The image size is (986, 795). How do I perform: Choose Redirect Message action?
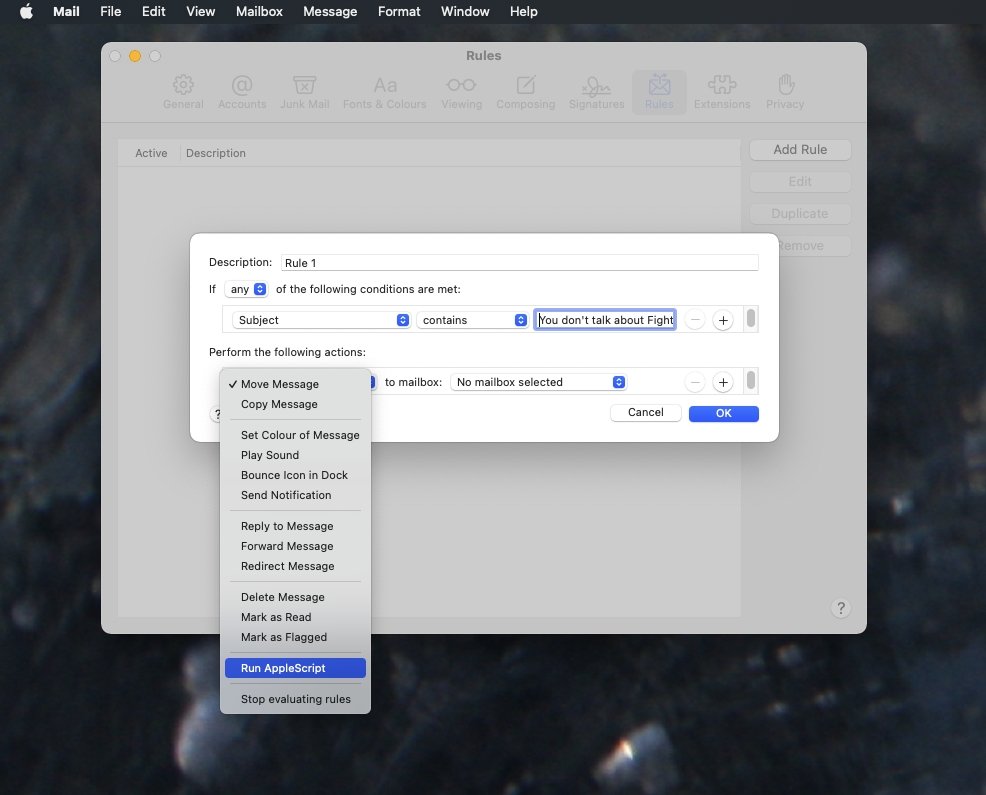(296, 567)
